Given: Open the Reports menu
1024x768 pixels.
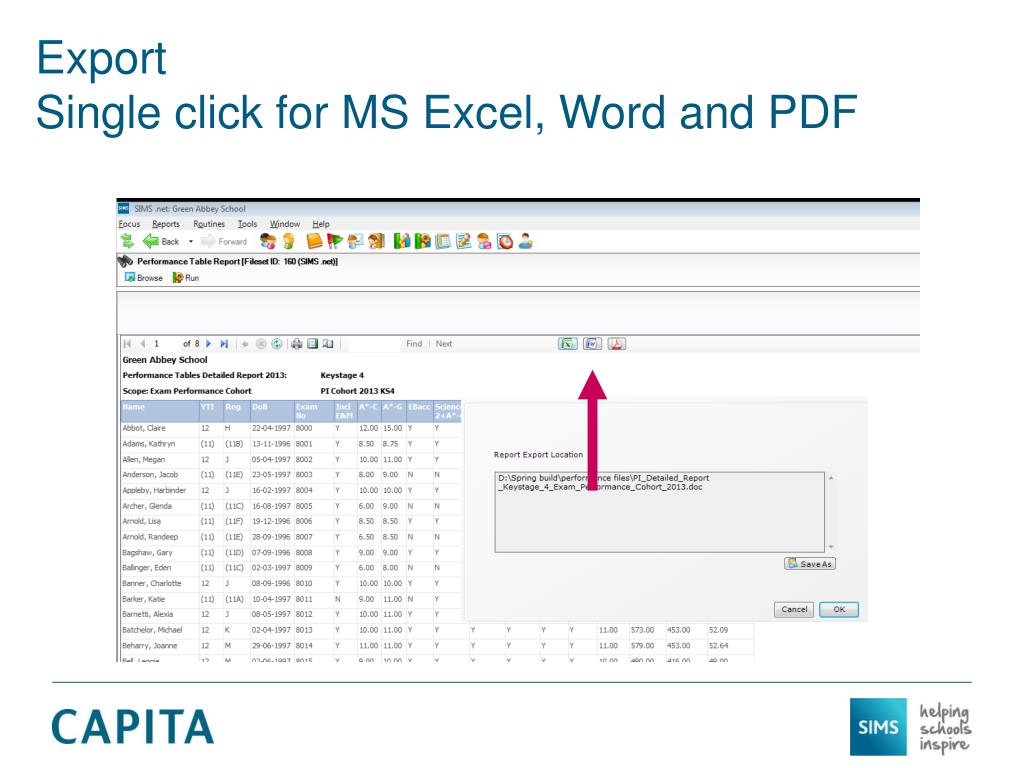Looking at the screenshot, I should point(166,223).
